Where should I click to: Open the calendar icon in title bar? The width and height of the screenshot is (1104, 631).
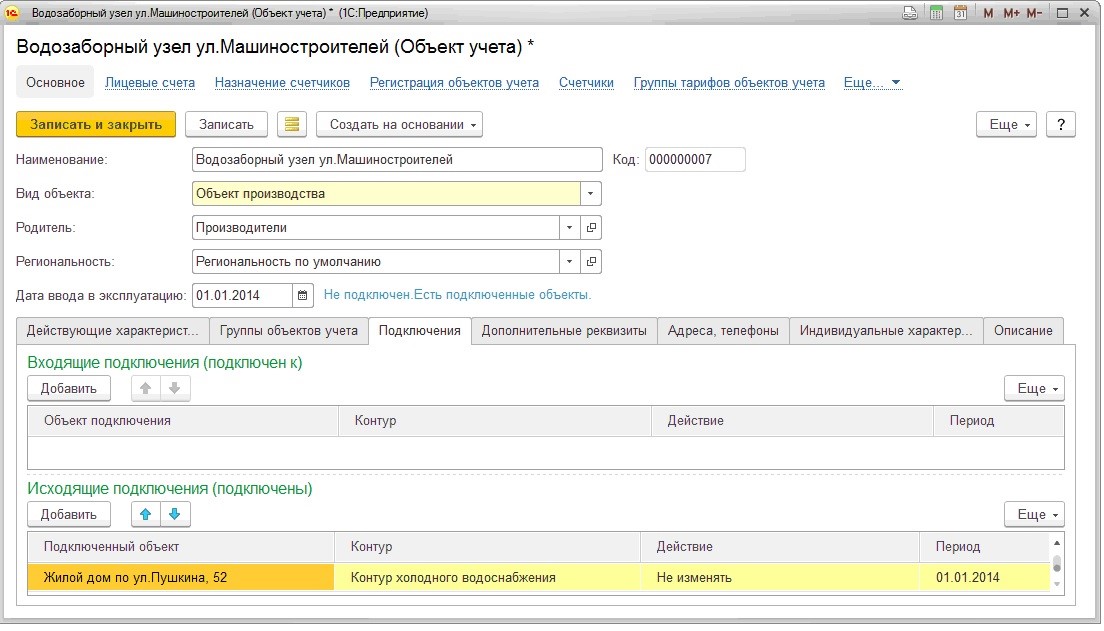(960, 13)
